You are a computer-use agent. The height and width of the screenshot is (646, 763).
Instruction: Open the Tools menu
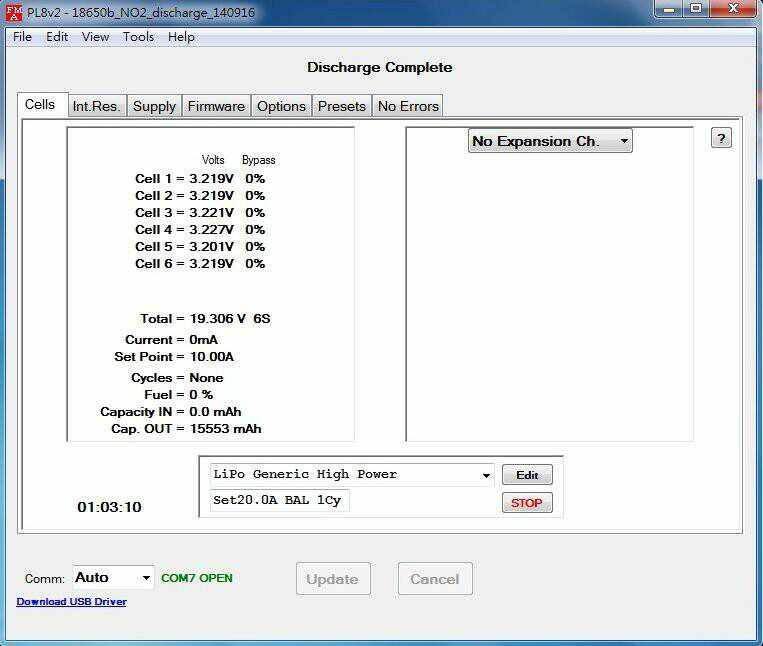coord(138,36)
